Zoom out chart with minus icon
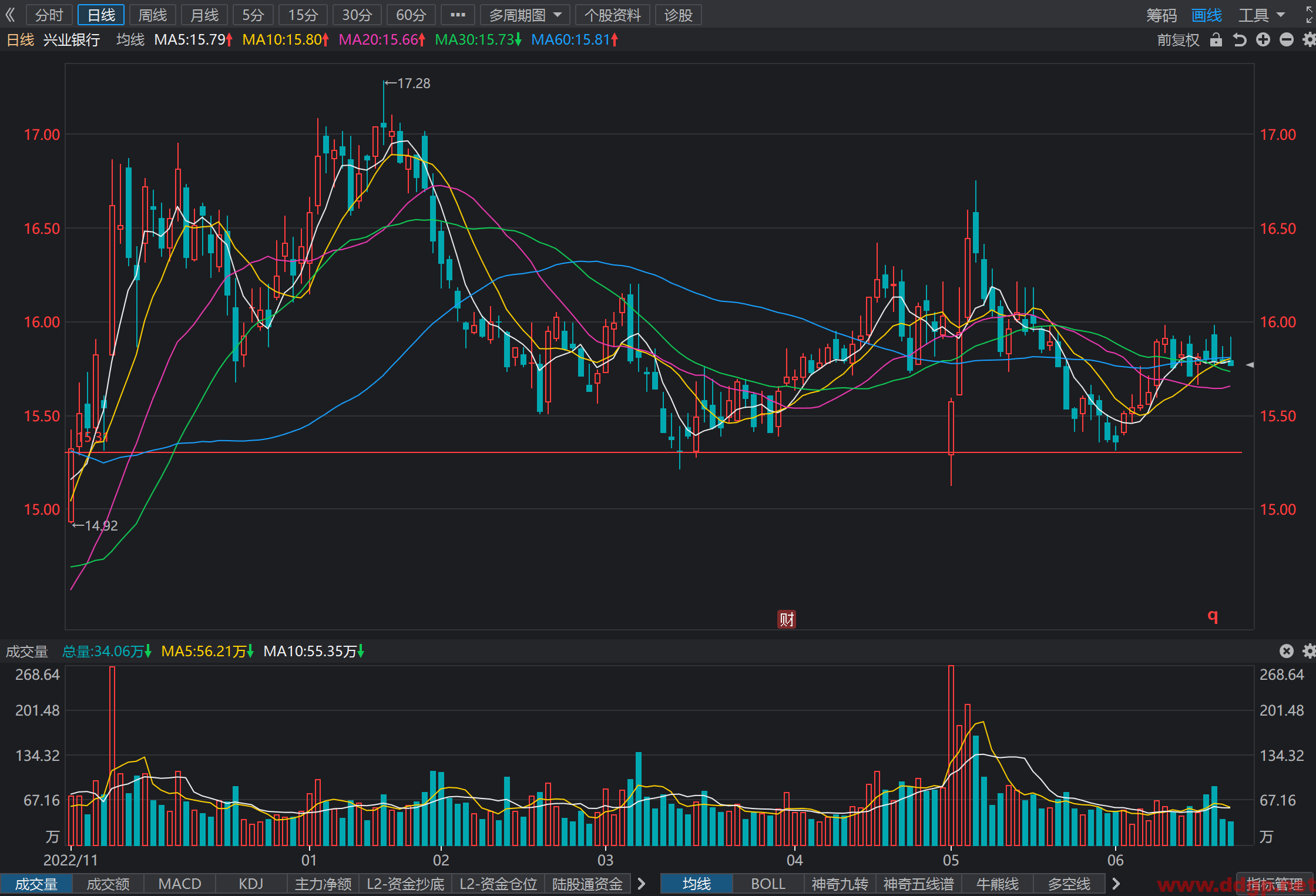This screenshot has height=896, width=1316. click(1287, 40)
